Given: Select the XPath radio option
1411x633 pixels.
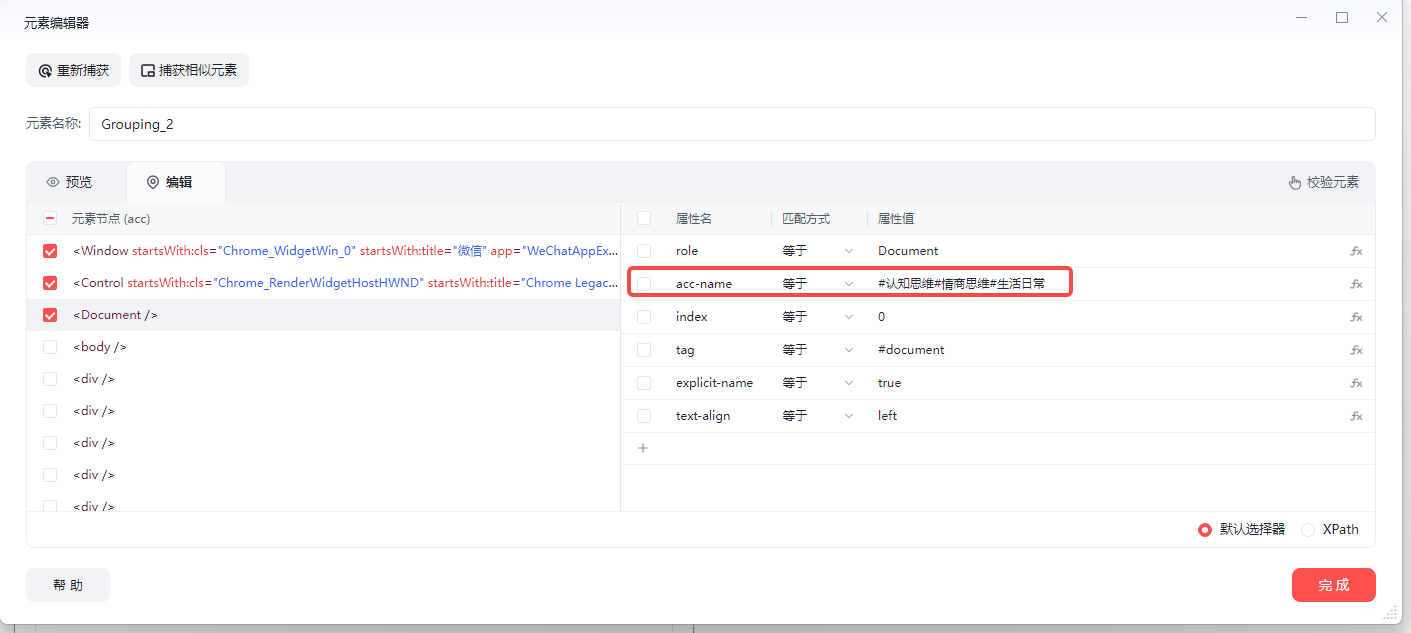Looking at the screenshot, I should pos(1308,530).
